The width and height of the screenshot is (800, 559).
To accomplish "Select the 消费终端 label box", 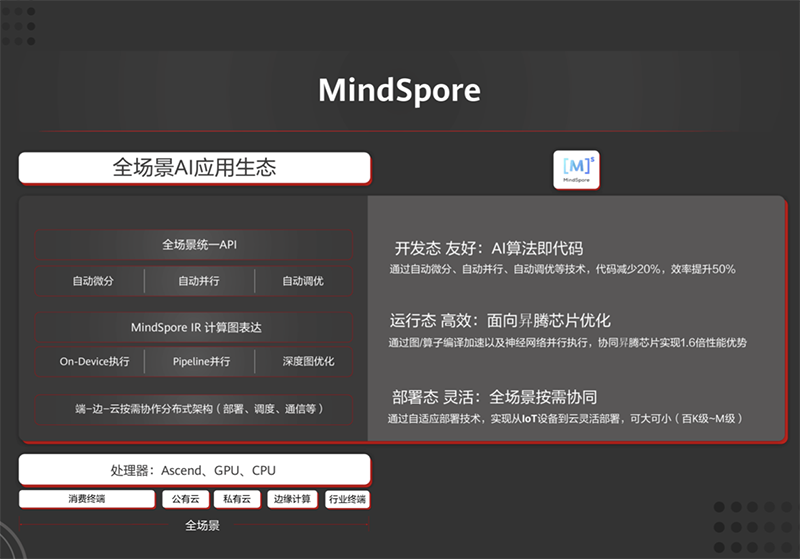I will click(x=87, y=499).
